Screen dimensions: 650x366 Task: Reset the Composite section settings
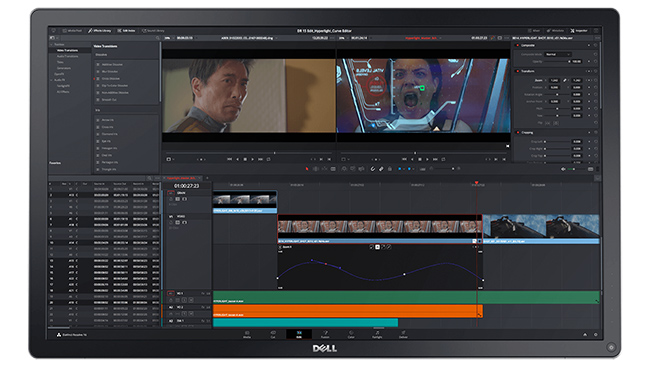596,45
